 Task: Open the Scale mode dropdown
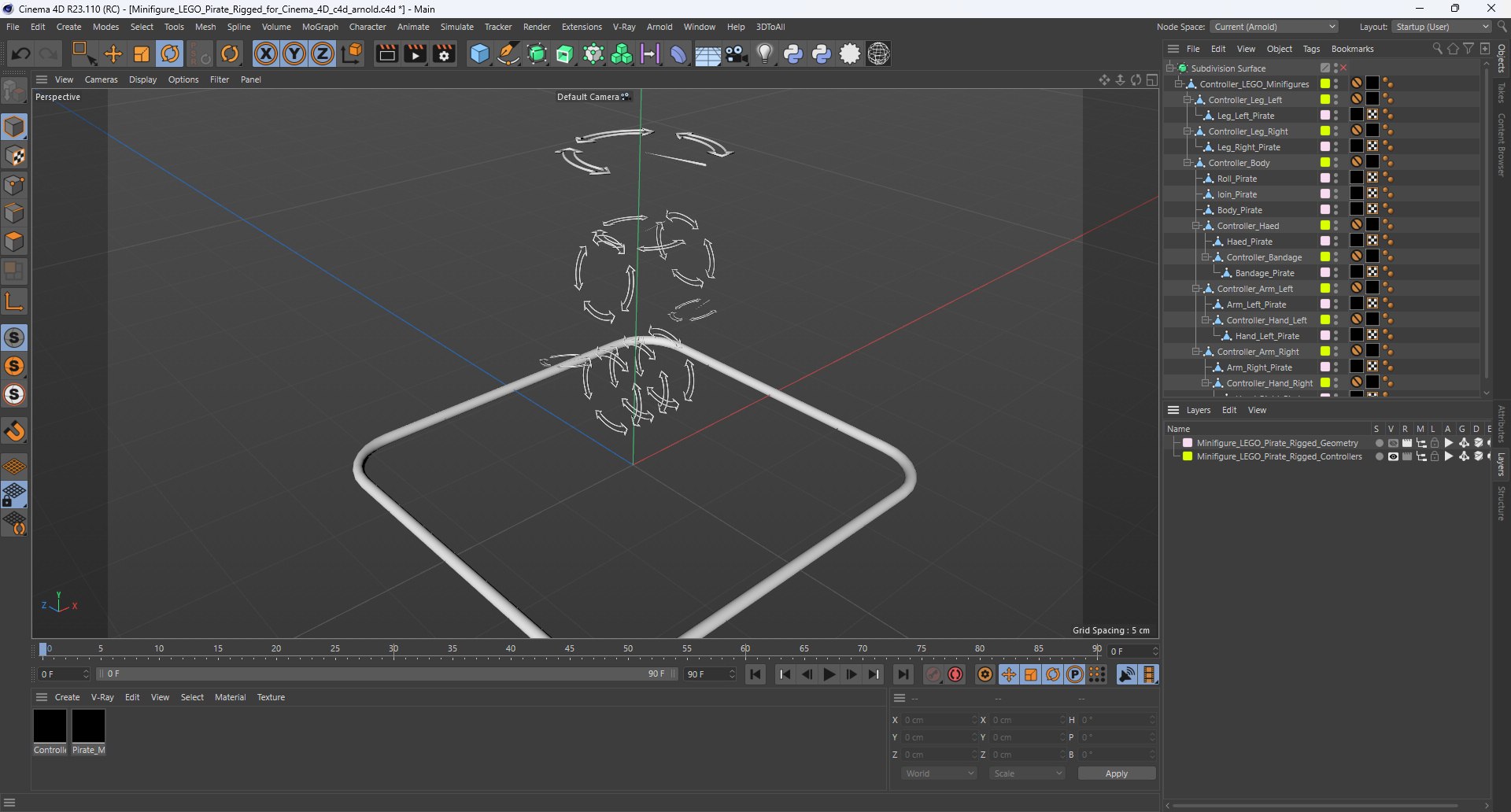point(1028,773)
